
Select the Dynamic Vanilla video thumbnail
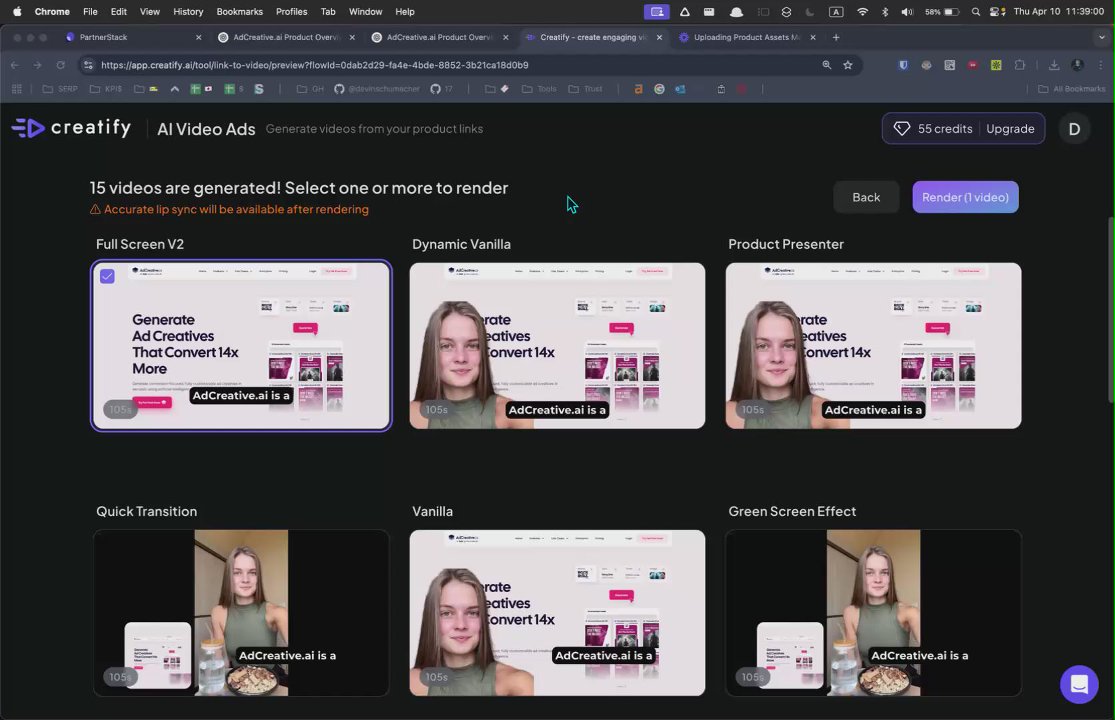pyautogui.click(x=557, y=345)
